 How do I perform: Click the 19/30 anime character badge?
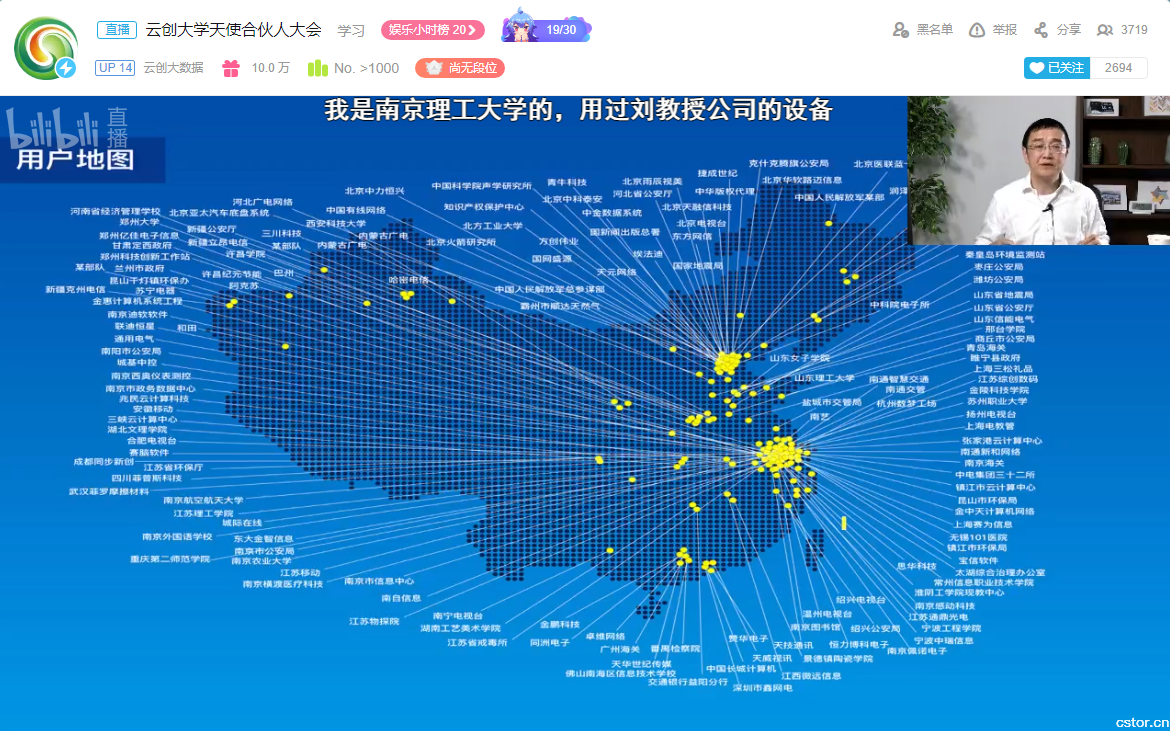[x=546, y=28]
